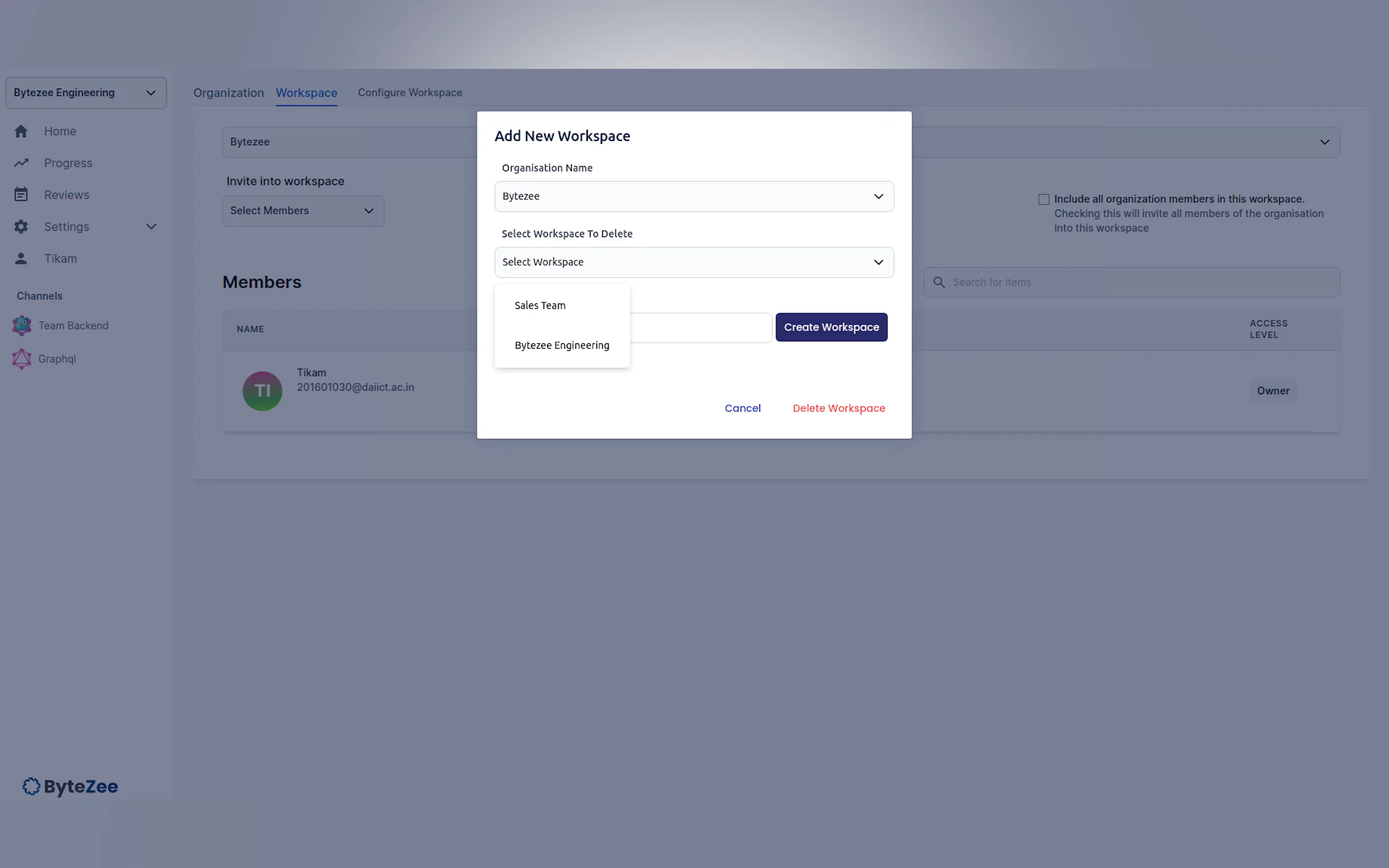Image resolution: width=1389 pixels, height=868 pixels.
Task: Click the TI member avatar
Action: (x=262, y=391)
